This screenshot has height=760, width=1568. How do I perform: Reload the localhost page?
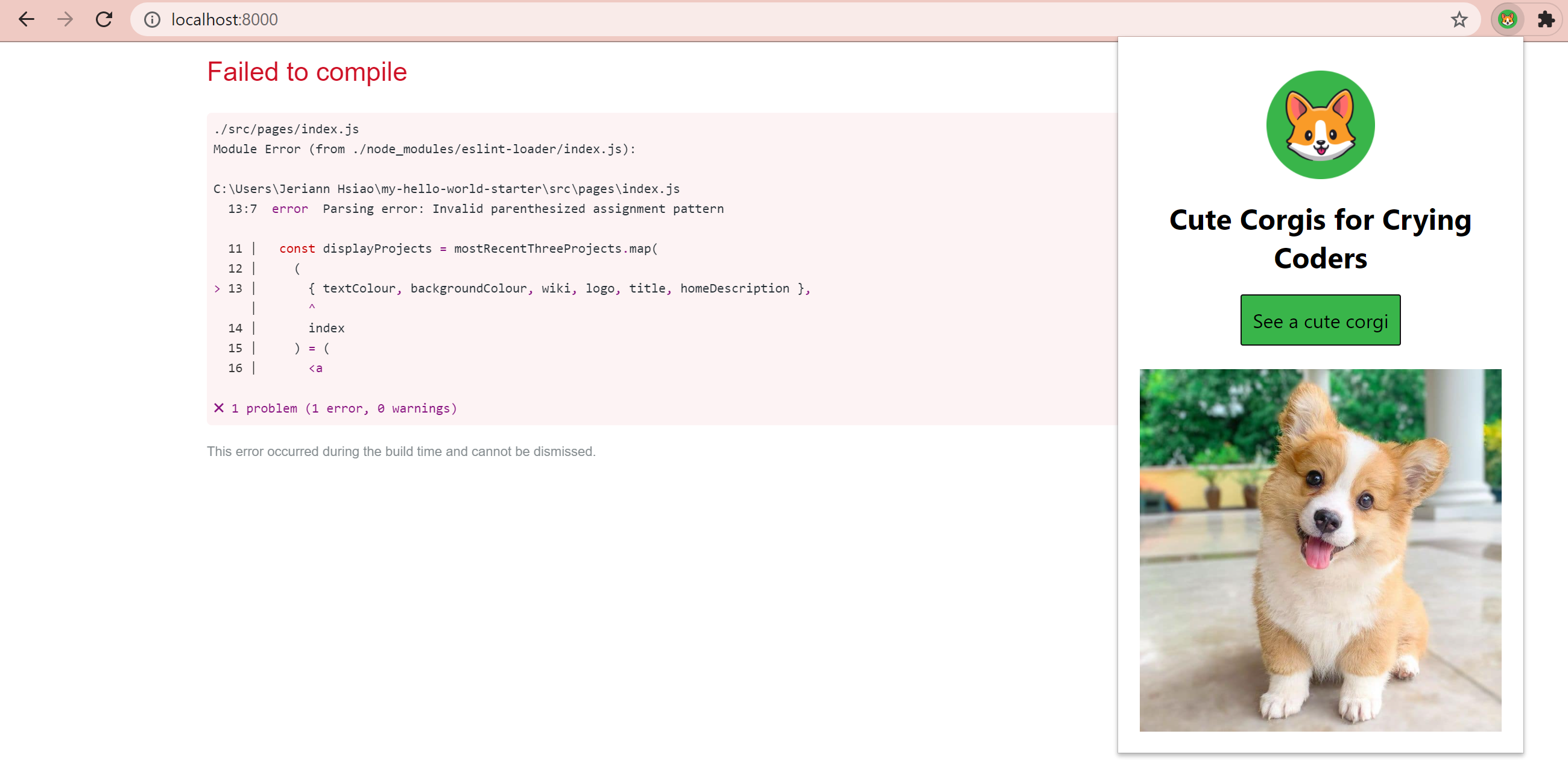pyautogui.click(x=104, y=19)
